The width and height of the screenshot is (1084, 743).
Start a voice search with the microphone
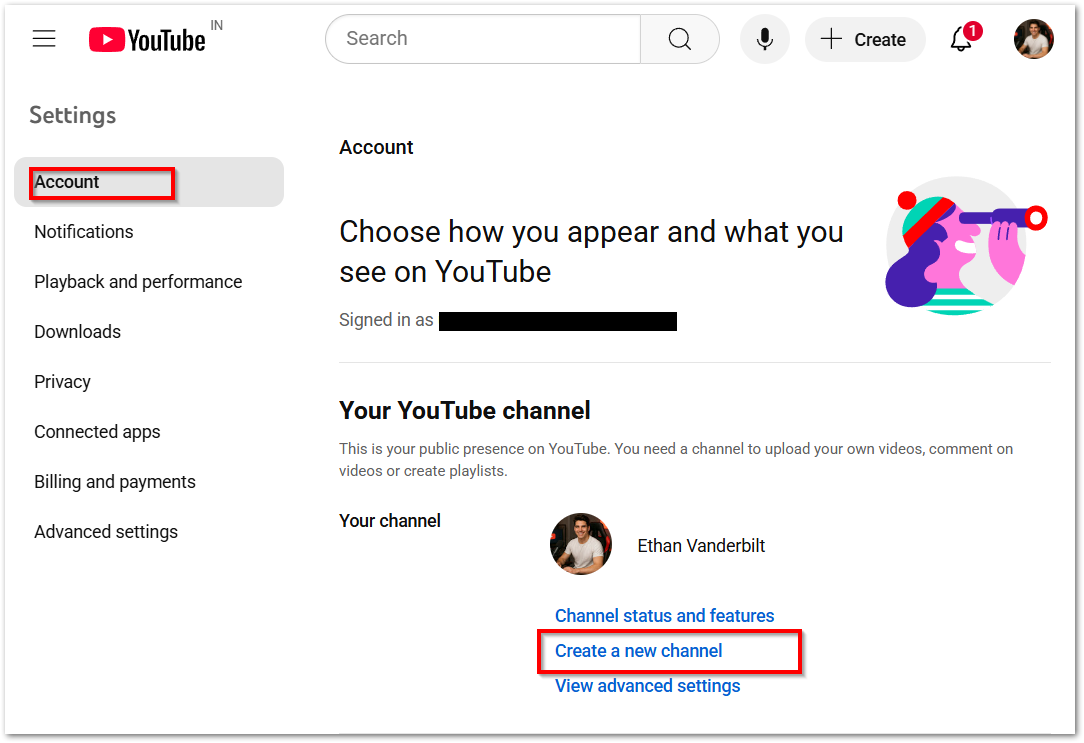tap(764, 39)
